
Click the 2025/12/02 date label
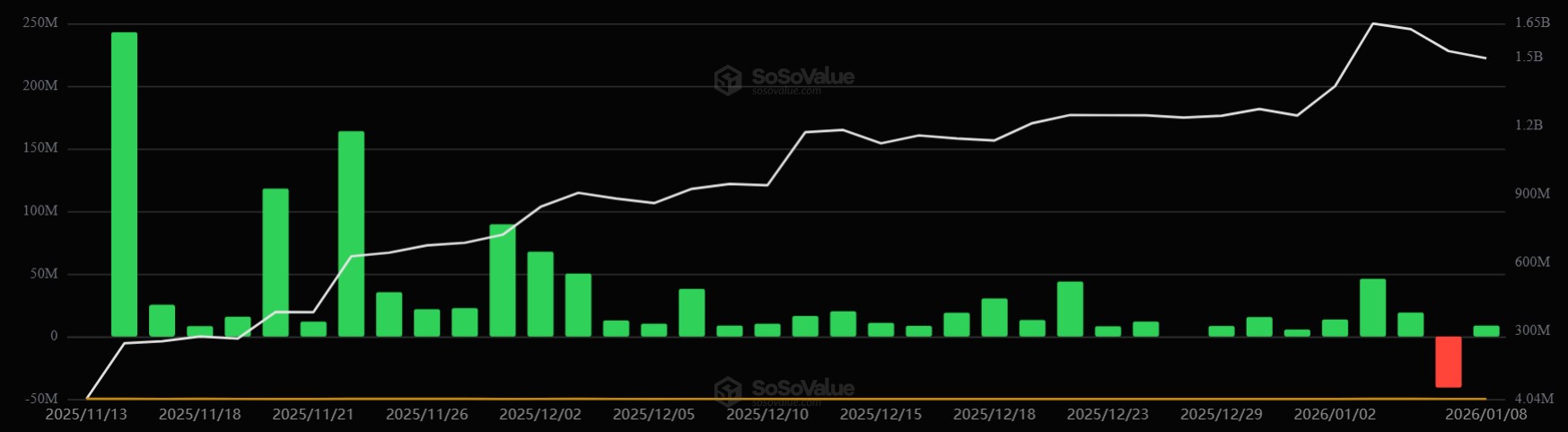(540, 414)
